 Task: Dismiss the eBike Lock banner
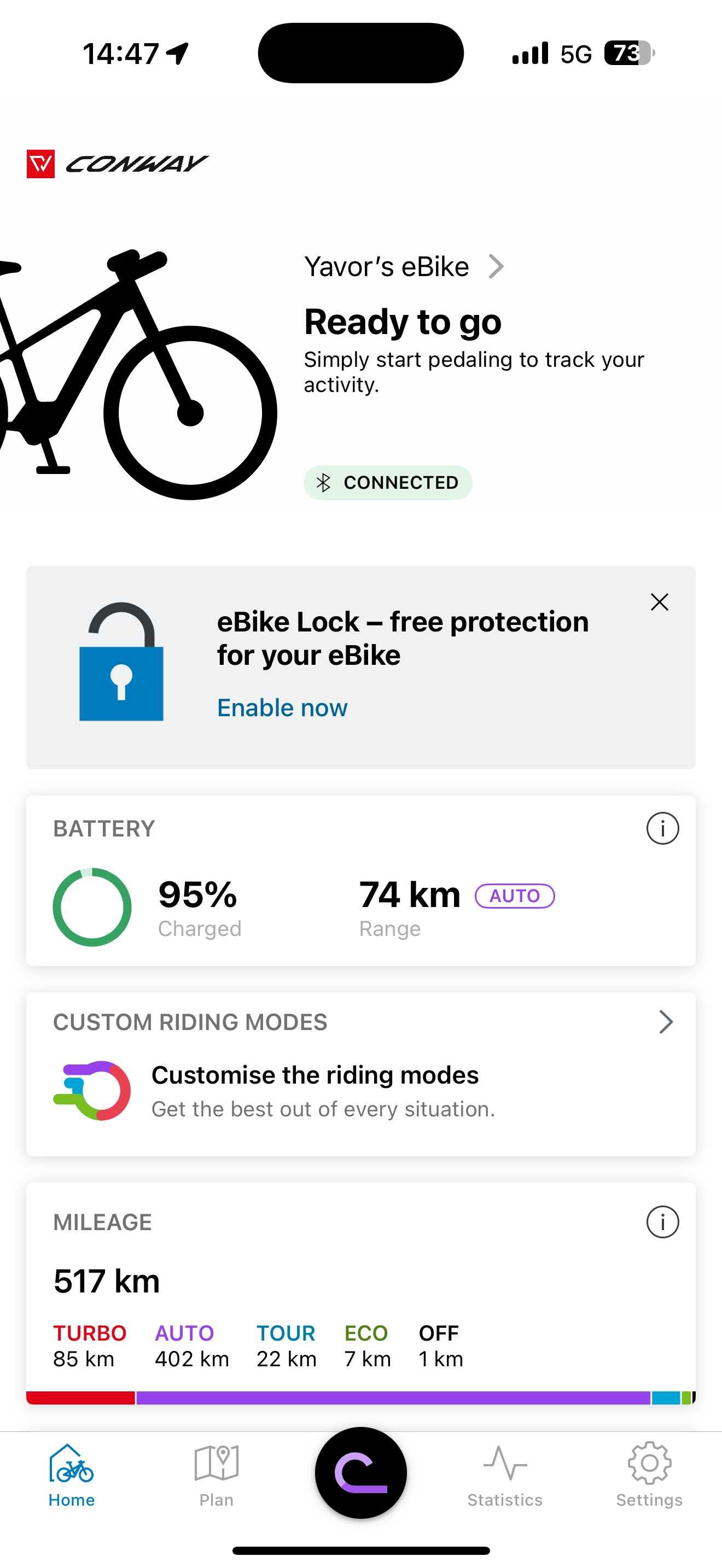click(659, 602)
